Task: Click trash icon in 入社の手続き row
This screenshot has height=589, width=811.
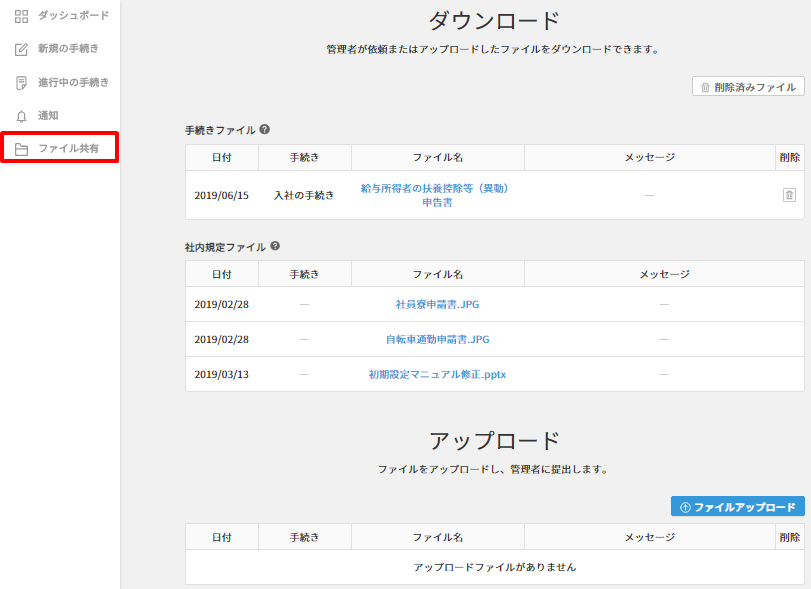Action: pyautogui.click(x=789, y=195)
